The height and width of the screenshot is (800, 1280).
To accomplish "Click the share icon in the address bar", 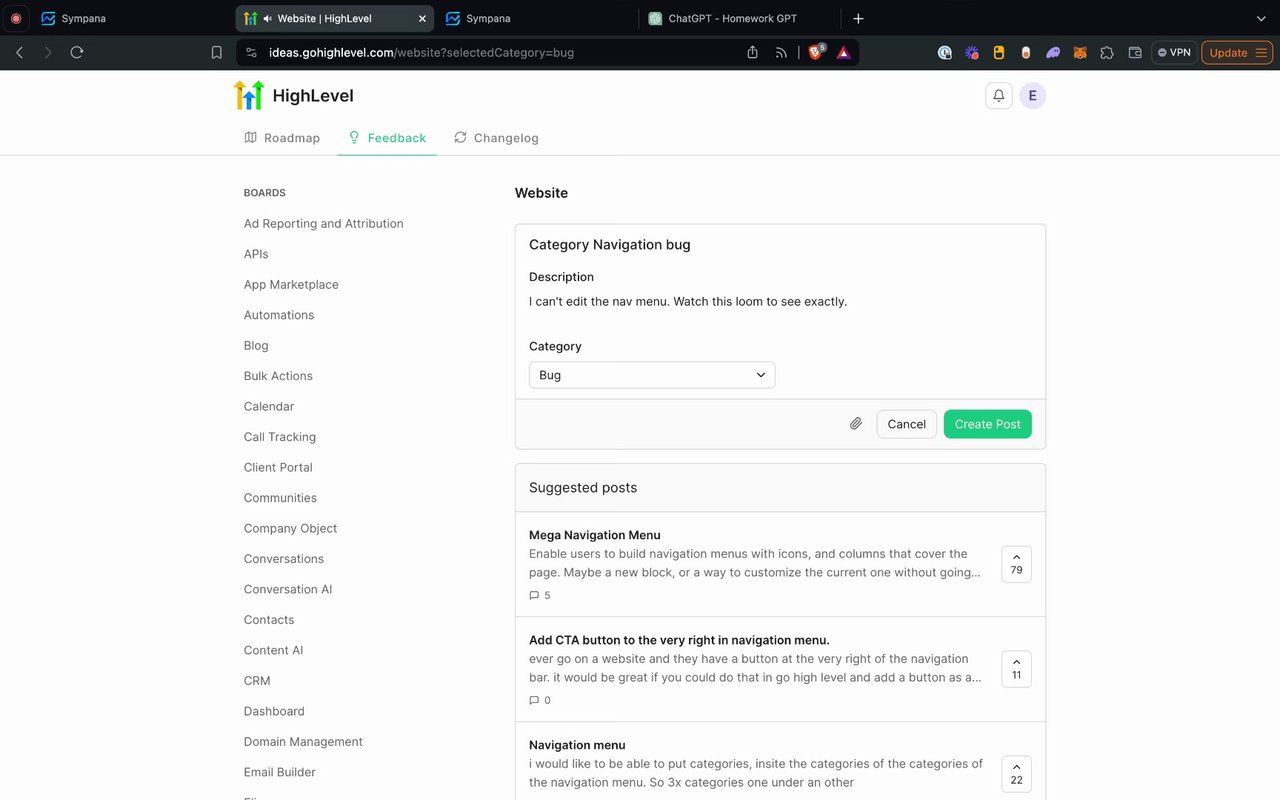I will click(x=752, y=52).
